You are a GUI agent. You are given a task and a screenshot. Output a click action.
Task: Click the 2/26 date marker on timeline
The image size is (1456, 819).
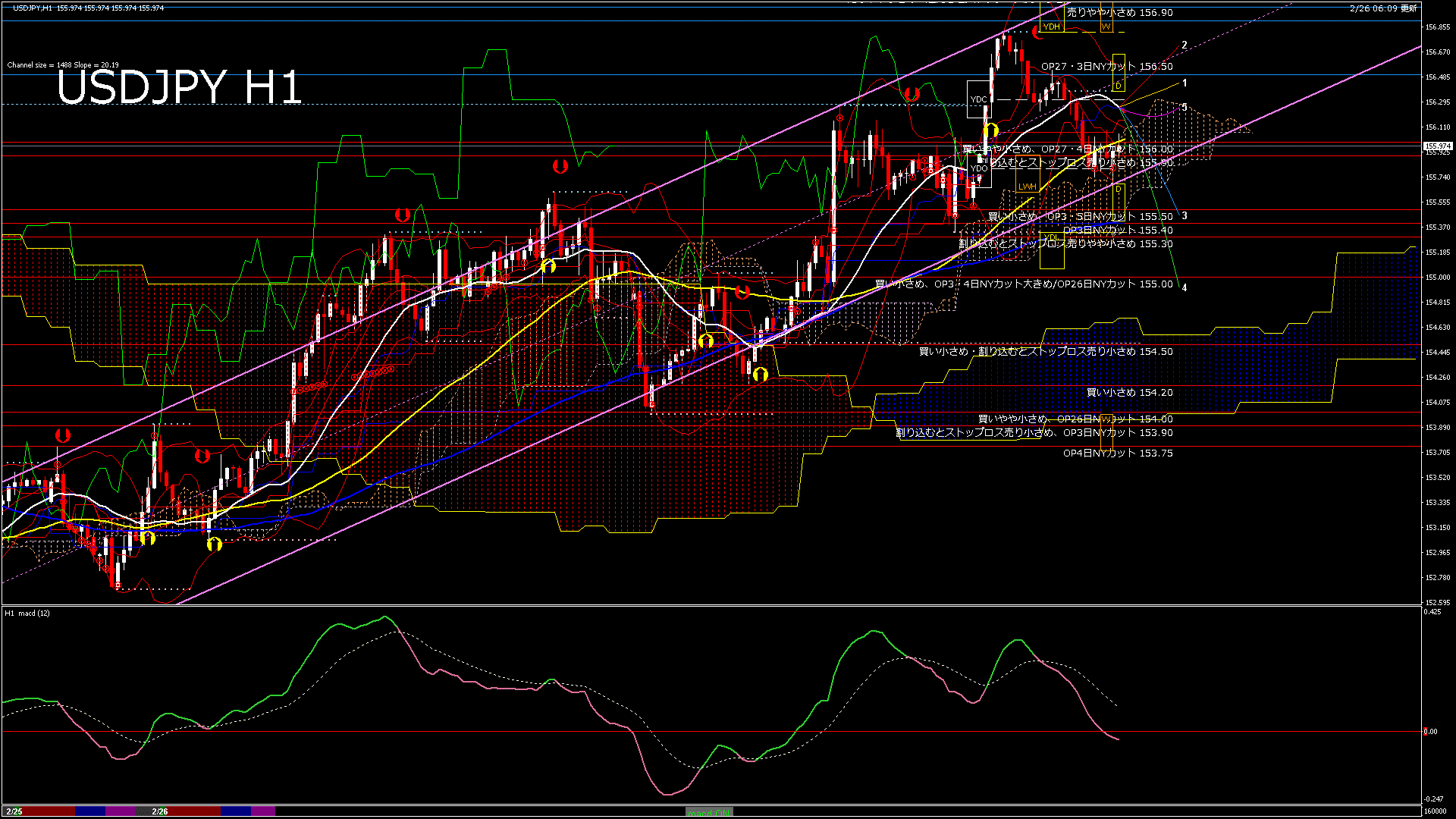(x=160, y=811)
